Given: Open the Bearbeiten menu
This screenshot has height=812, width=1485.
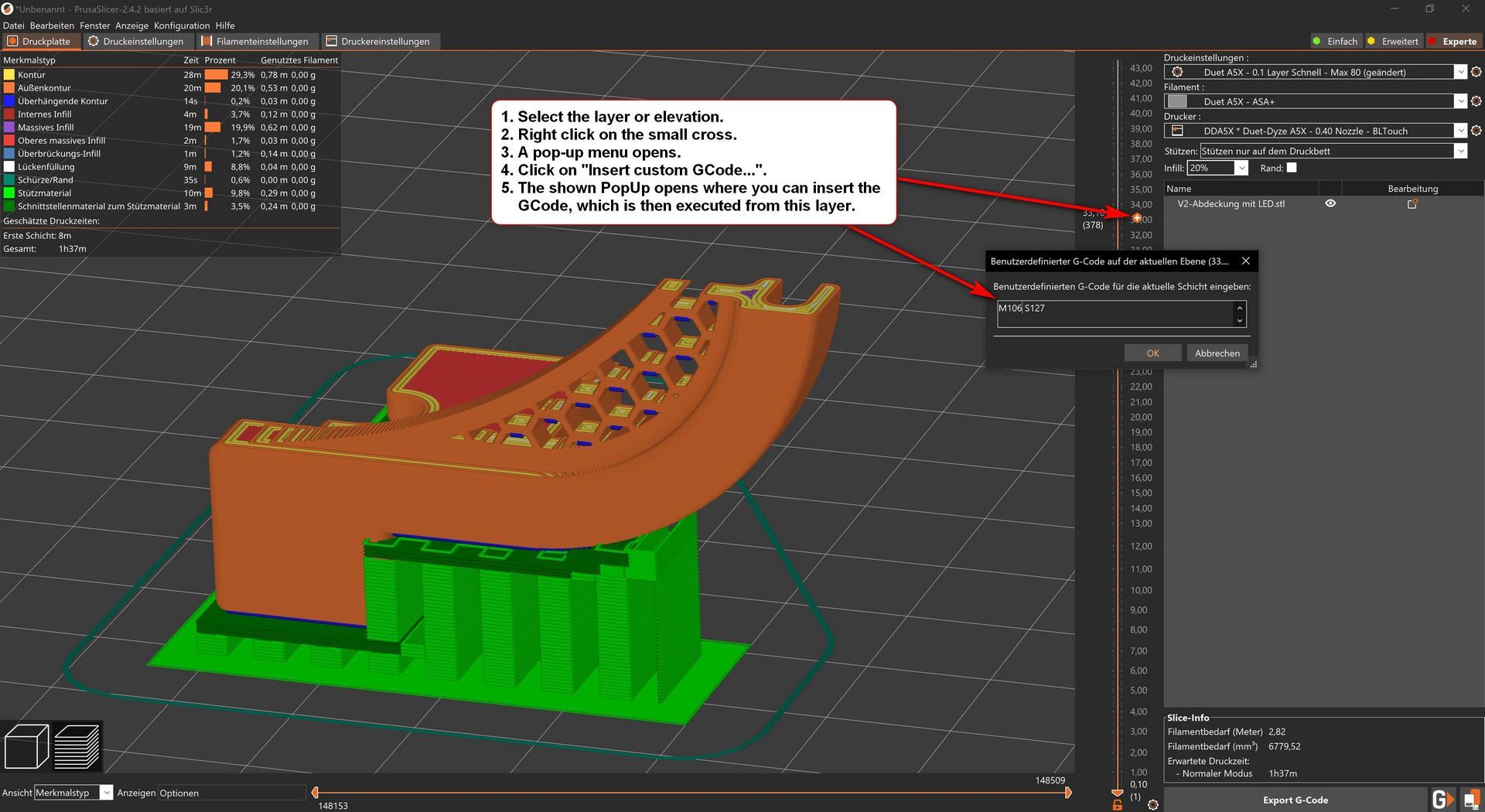Looking at the screenshot, I should [x=52, y=26].
